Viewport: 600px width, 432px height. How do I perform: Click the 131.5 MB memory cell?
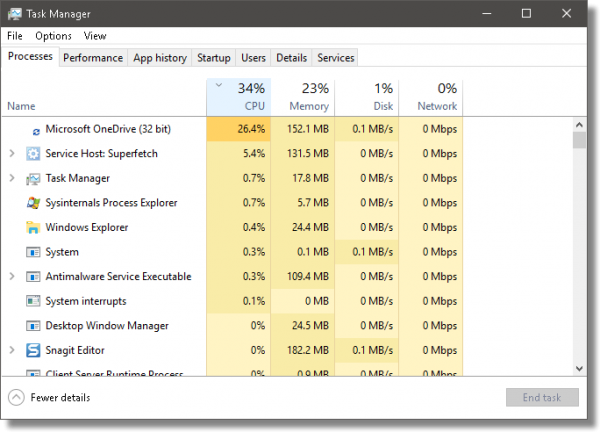(303, 153)
